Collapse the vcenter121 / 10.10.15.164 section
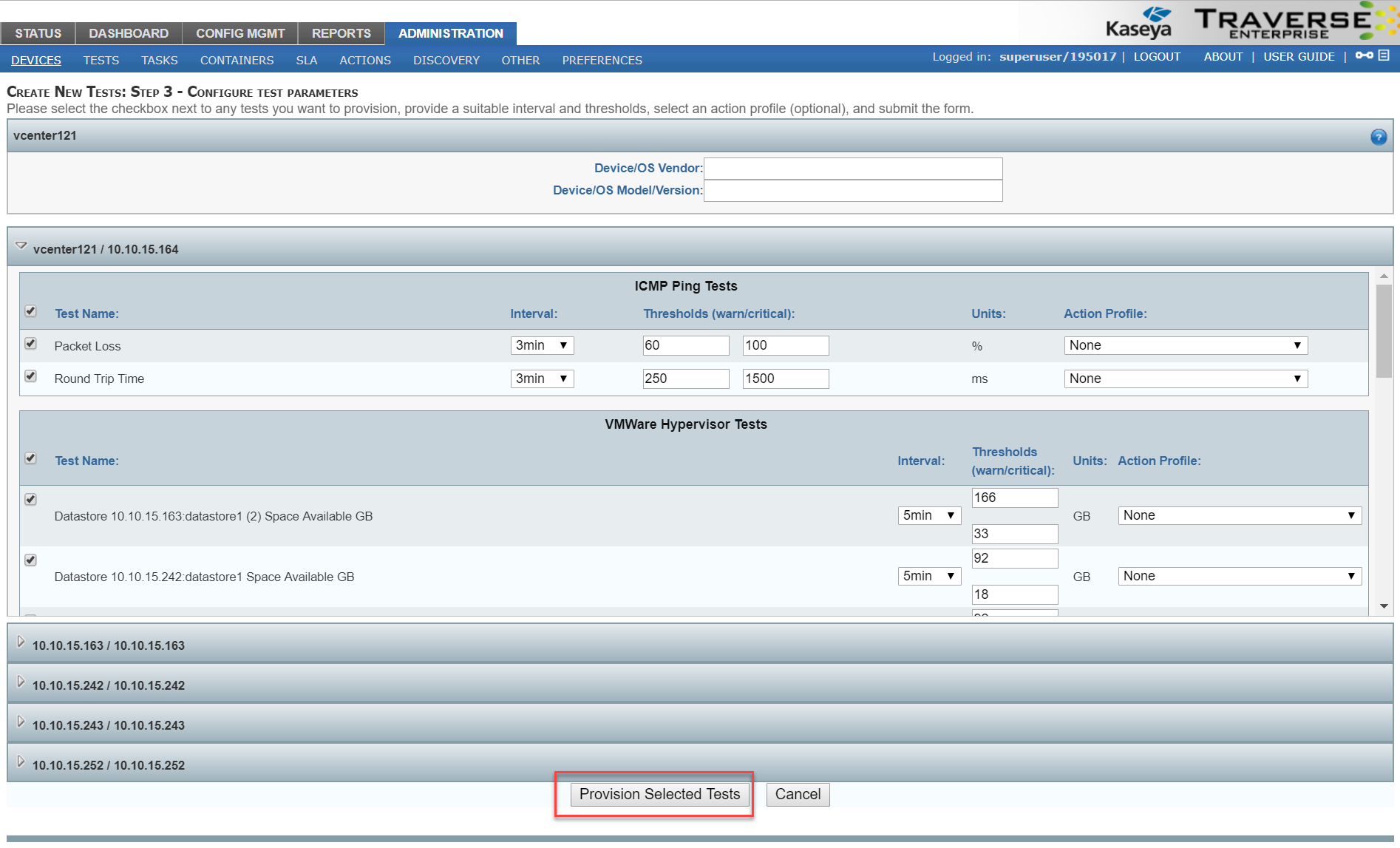 point(21,246)
